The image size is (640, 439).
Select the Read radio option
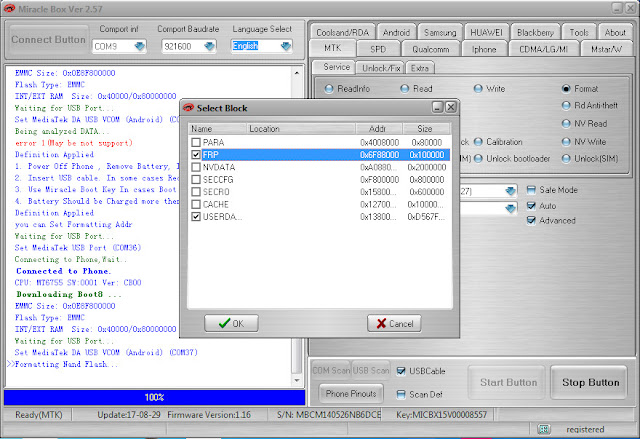404,89
